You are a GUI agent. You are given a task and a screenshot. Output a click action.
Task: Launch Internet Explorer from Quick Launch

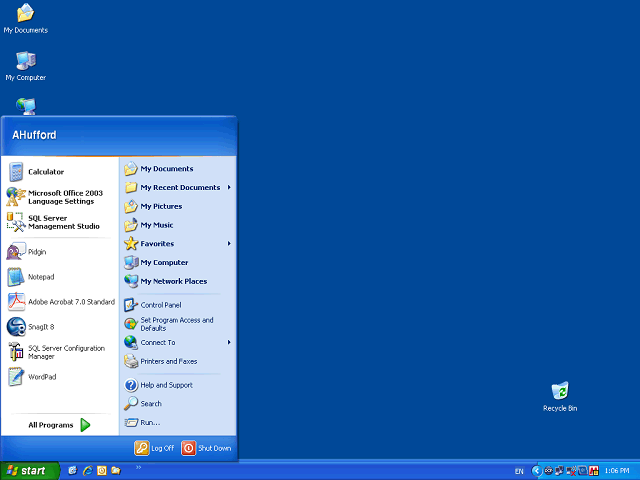coord(87,471)
